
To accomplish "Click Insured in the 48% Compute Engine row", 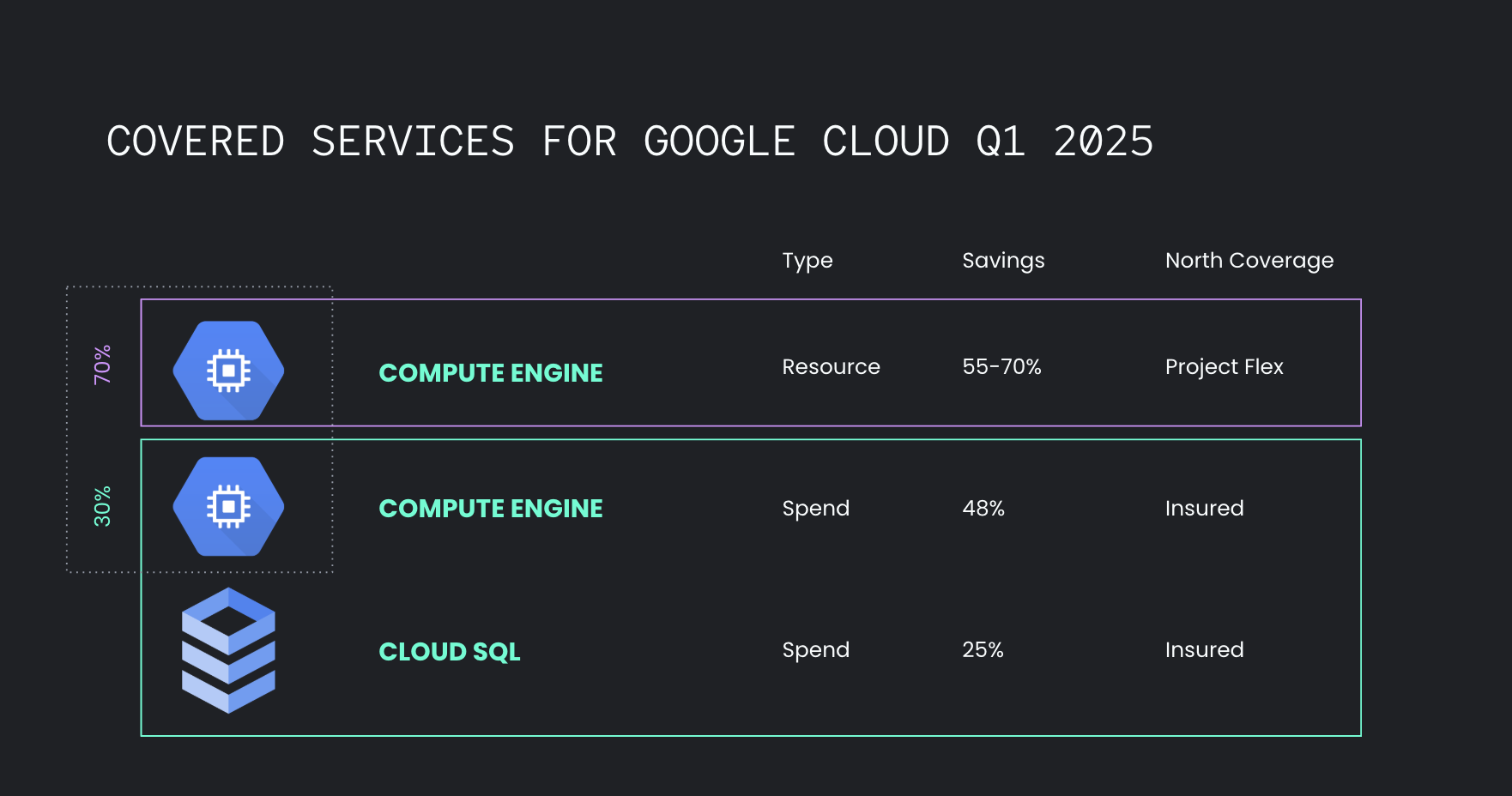I will pyautogui.click(x=1204, y=509).
